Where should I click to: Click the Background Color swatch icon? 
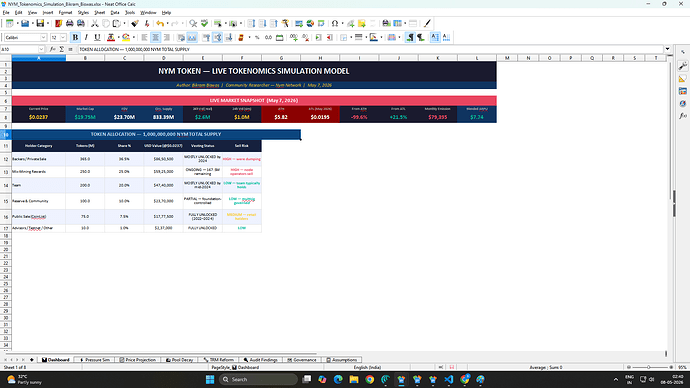(x=126, y=37)
